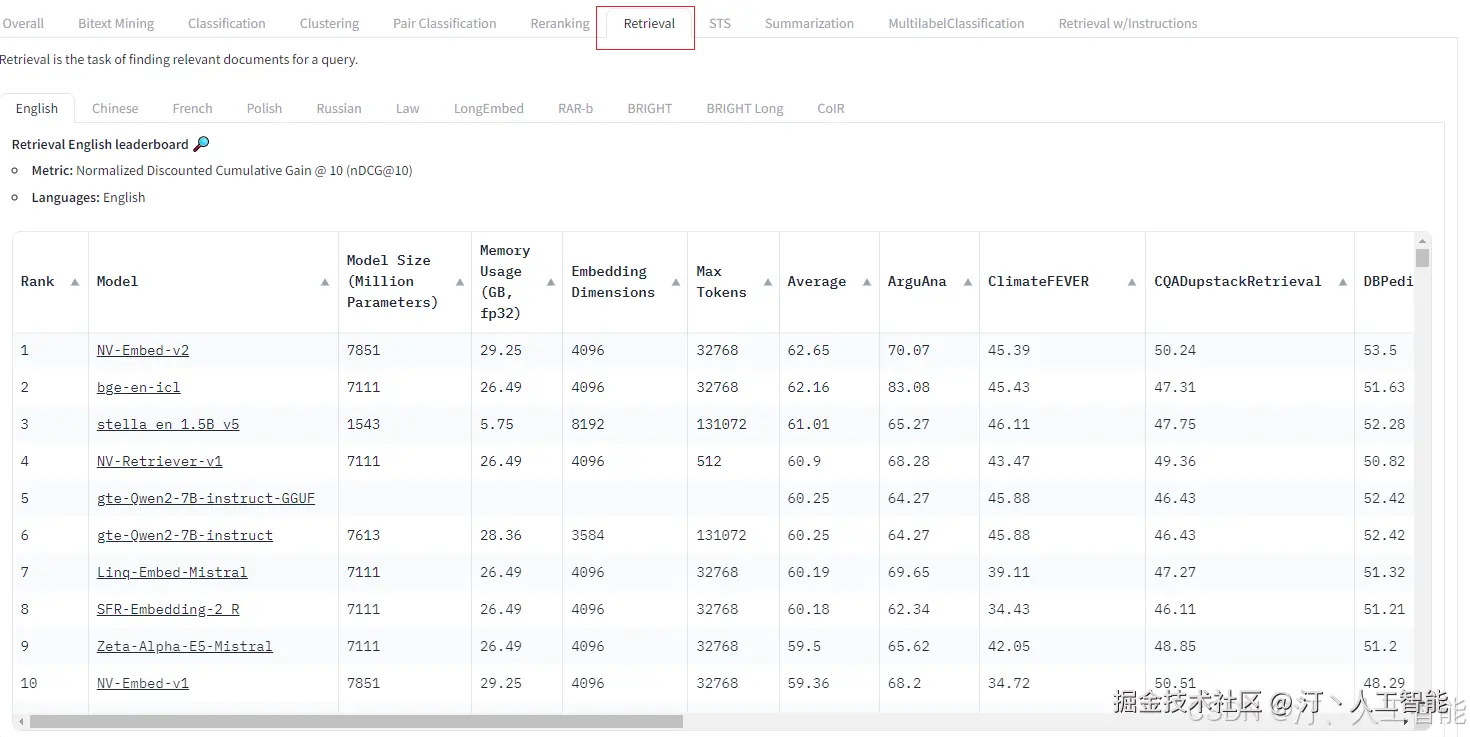Switch to Bitext Mining tab

tap(116, 23)
